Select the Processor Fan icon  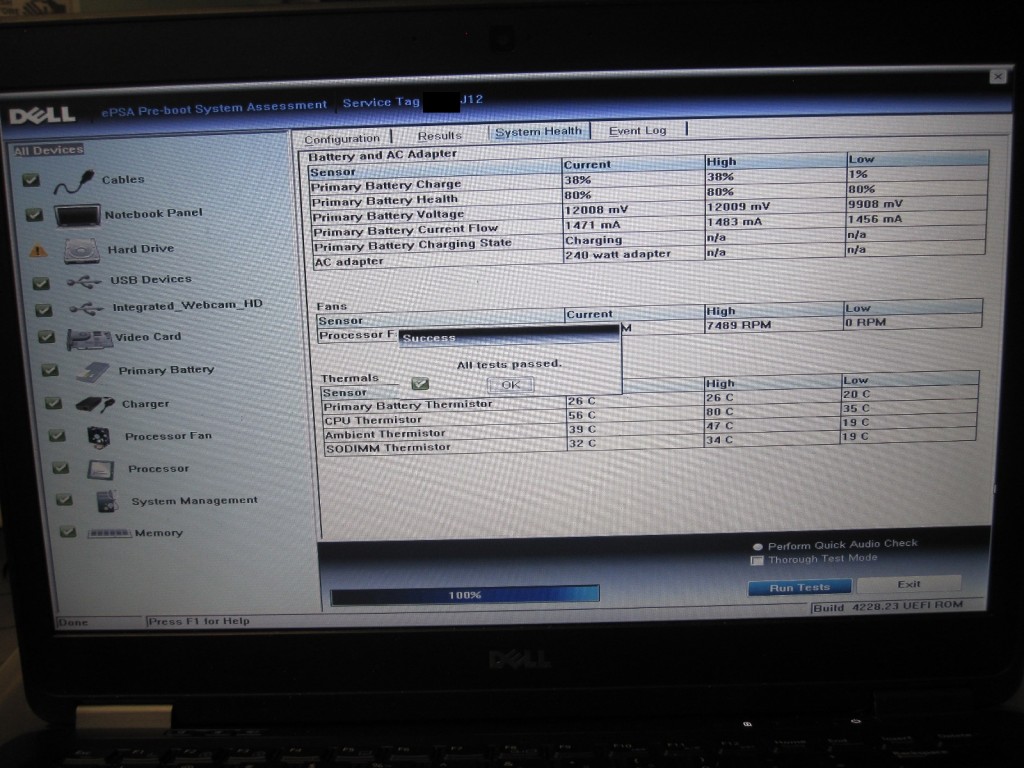tap(99, 437)
